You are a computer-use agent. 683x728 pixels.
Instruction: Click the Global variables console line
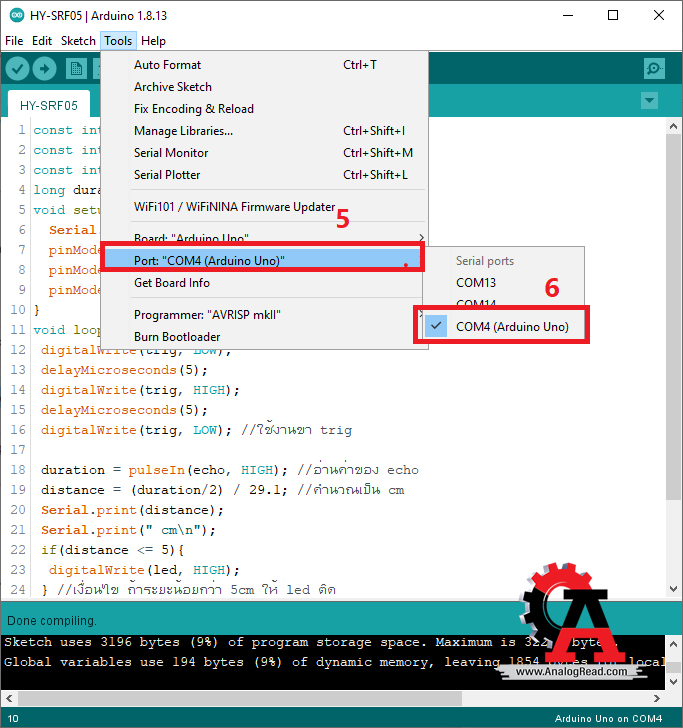click(334, 662)
